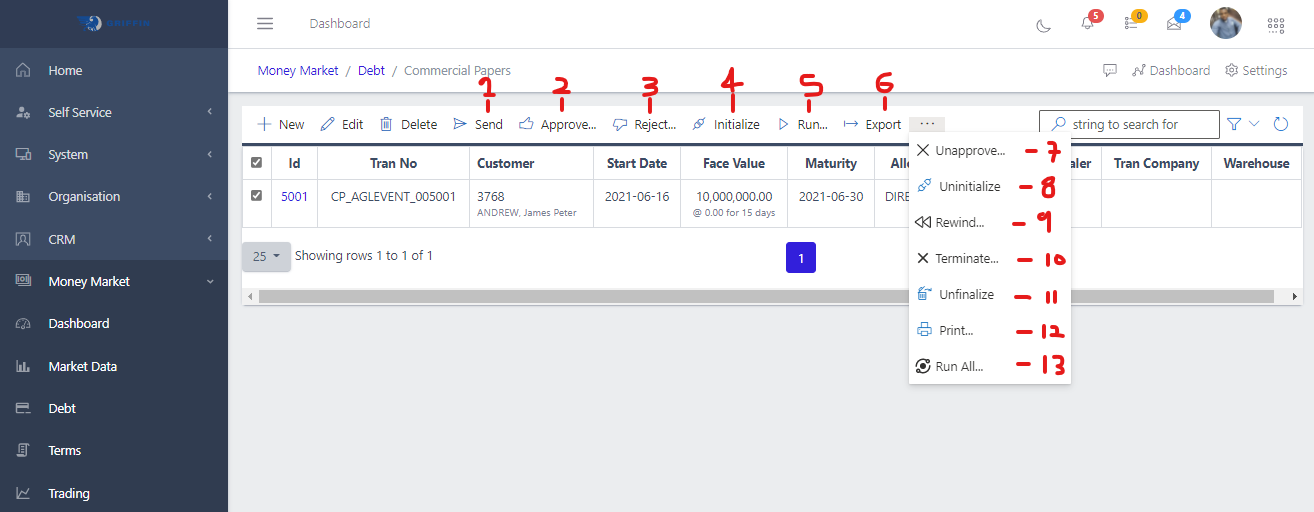1314x512 pixels.
Task: Open the comments chat icon
Action: (x=1109, y=71)
